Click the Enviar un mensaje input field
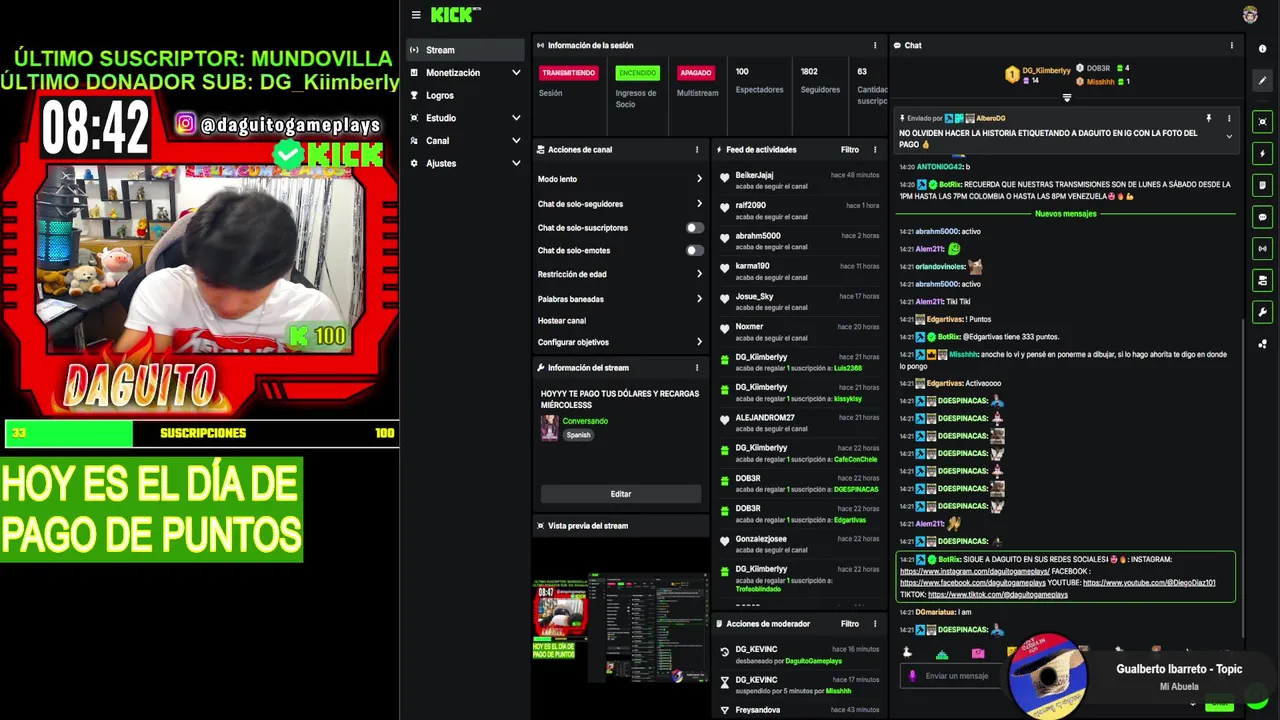1280x720 pixels. click(x=958, y=676)
